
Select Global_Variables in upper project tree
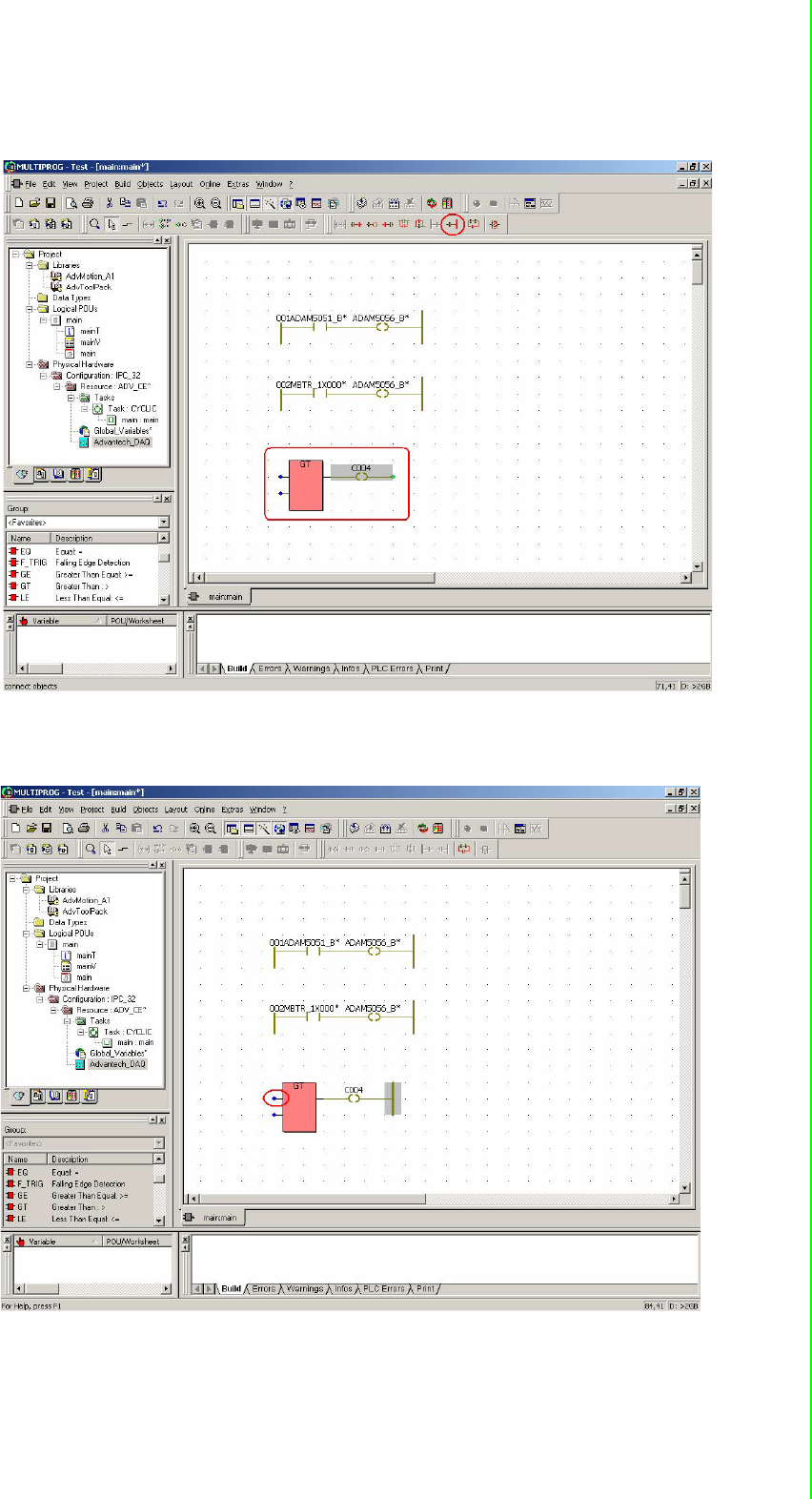[122, 431]
